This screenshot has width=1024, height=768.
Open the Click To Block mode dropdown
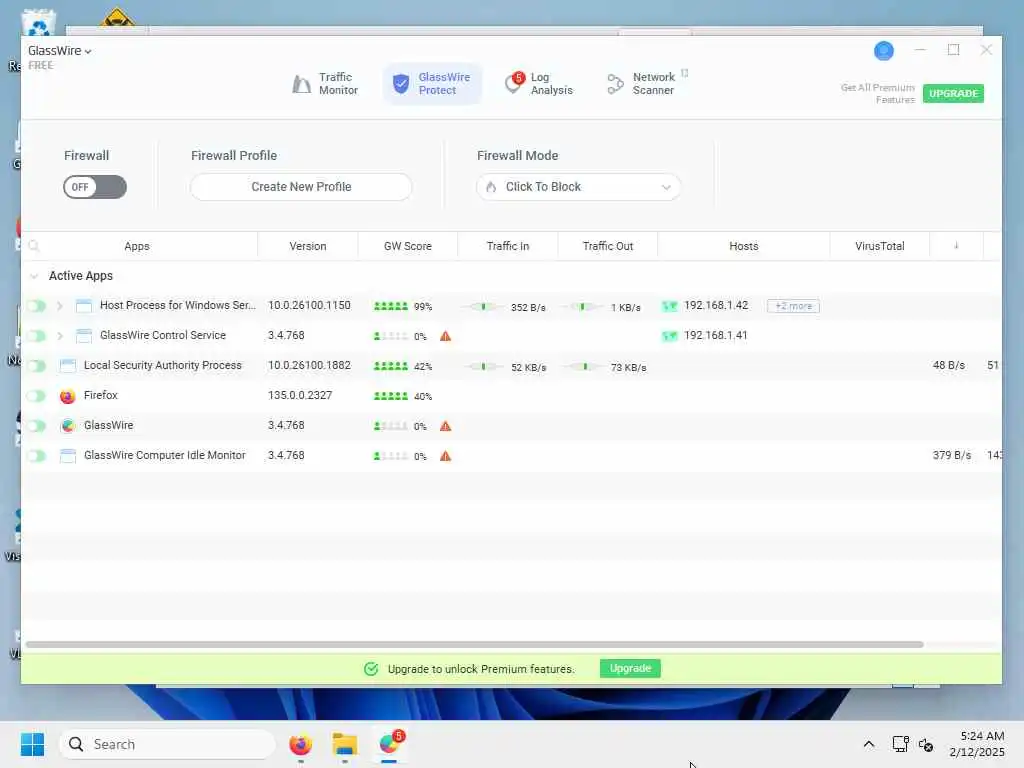[579, 187]
